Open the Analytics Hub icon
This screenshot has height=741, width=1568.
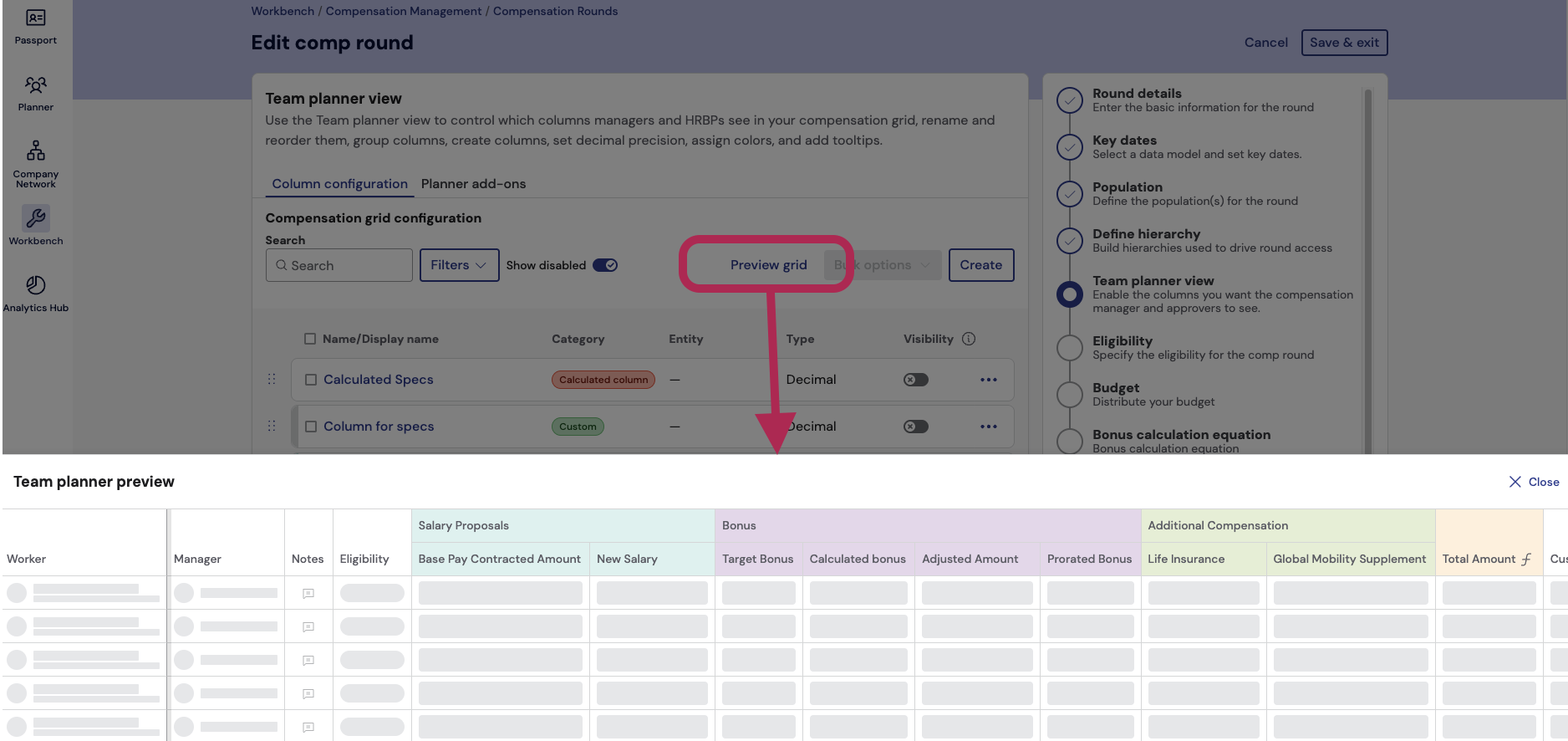click(x=35, y=286)
